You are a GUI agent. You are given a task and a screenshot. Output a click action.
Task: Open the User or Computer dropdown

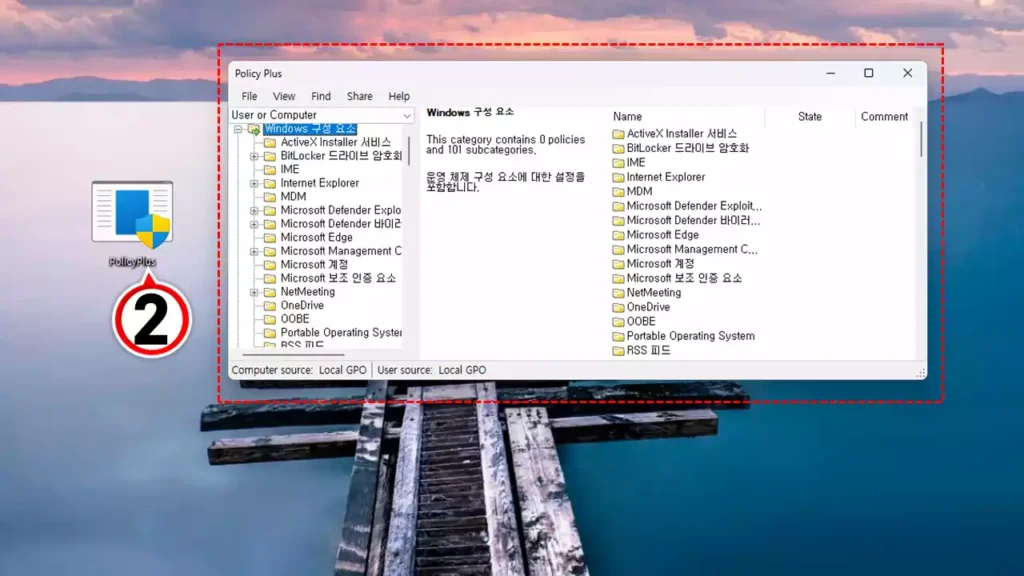[321, 115]
